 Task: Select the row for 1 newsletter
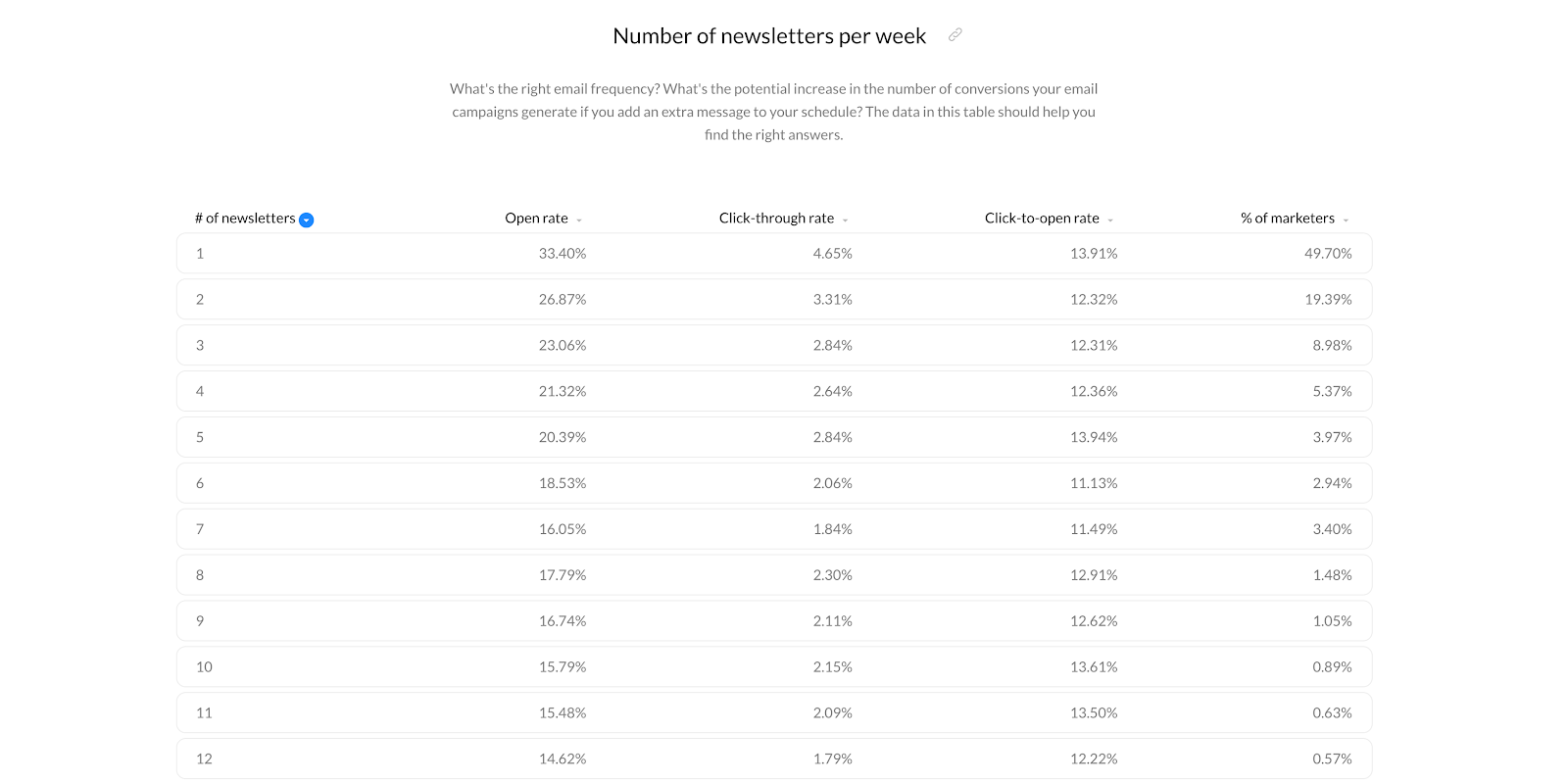pos(774,253)
